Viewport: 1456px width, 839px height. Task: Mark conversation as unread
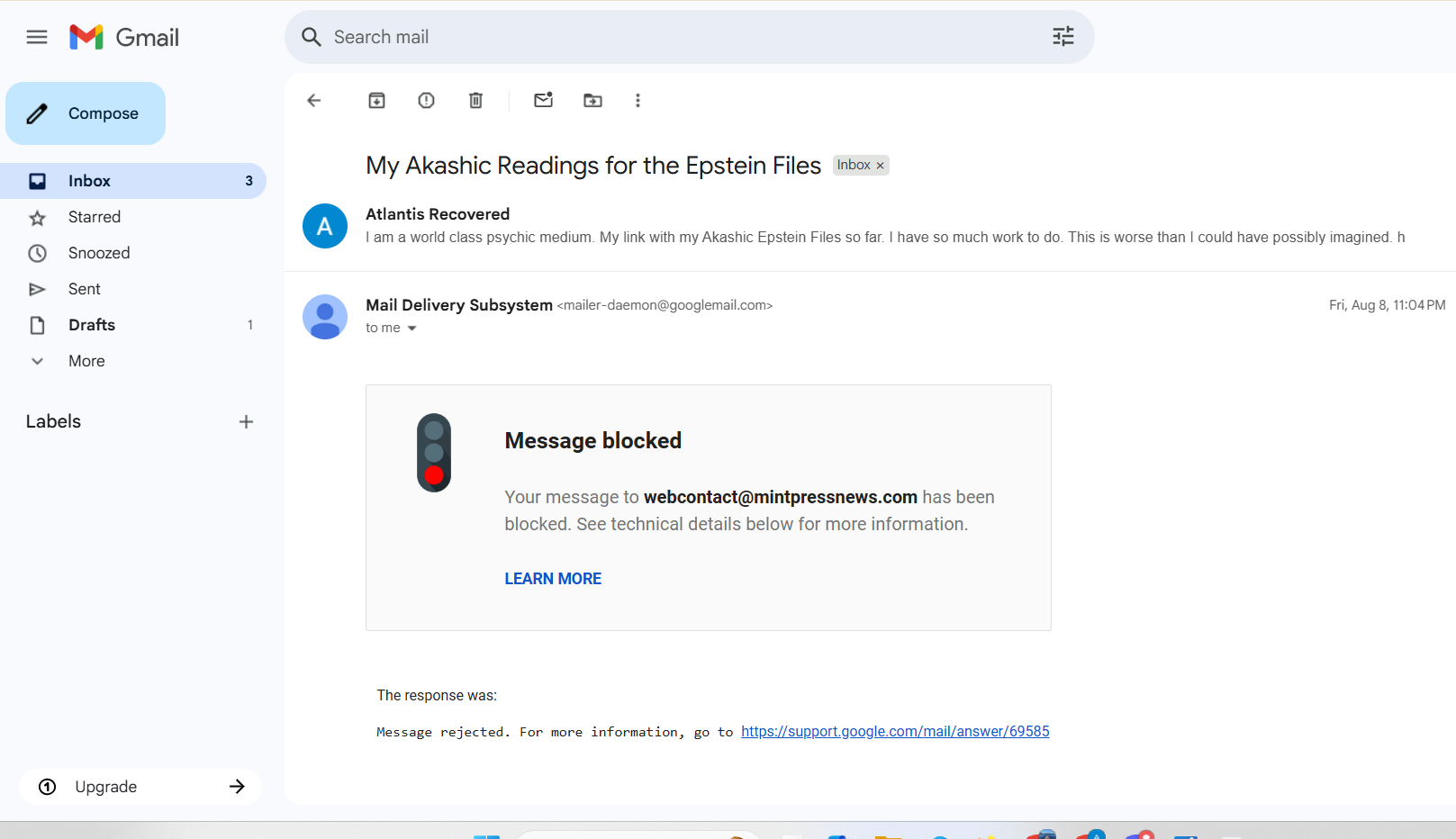click(543, 100)
